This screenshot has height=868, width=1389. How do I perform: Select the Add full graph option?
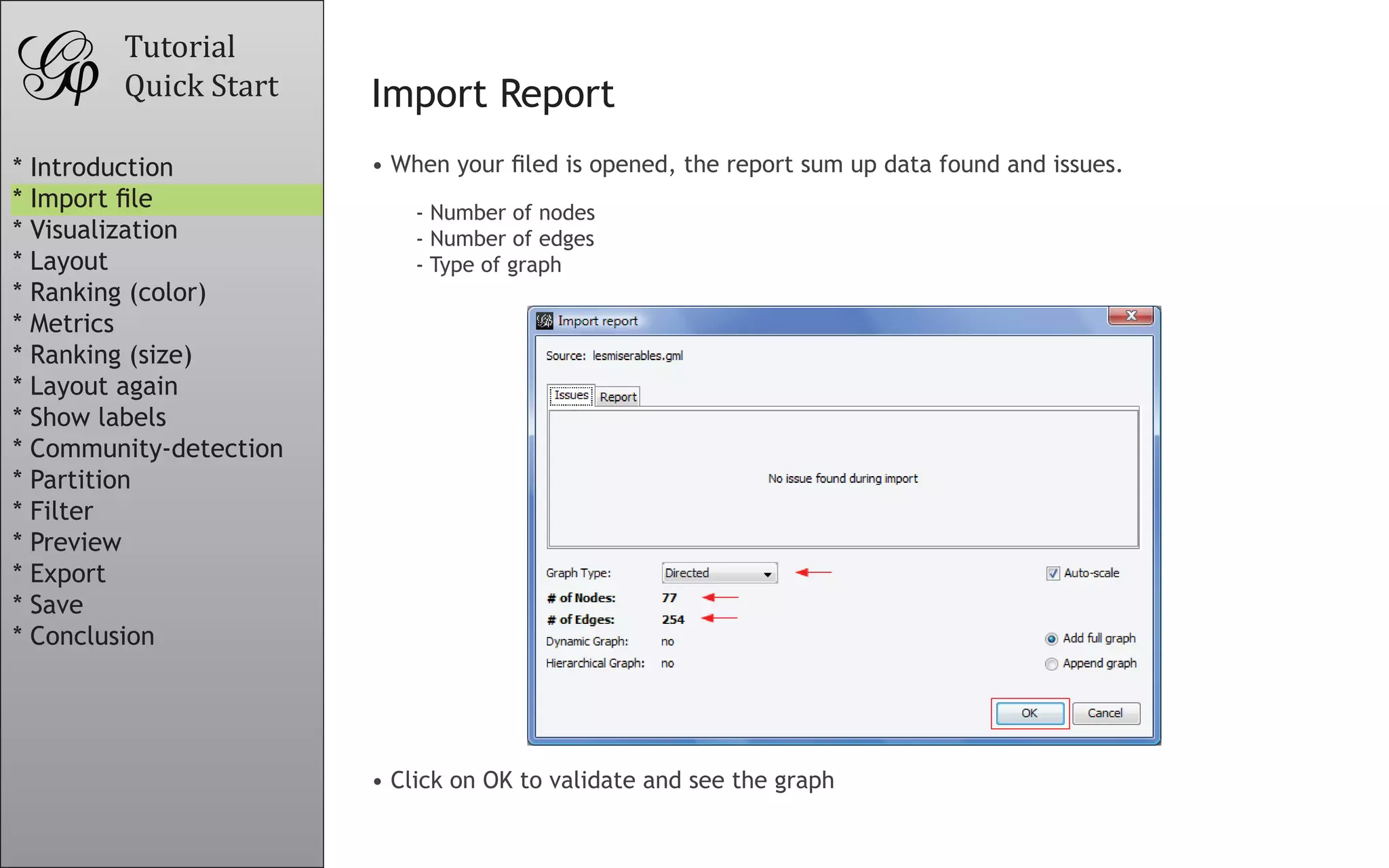click(1051, 639)
